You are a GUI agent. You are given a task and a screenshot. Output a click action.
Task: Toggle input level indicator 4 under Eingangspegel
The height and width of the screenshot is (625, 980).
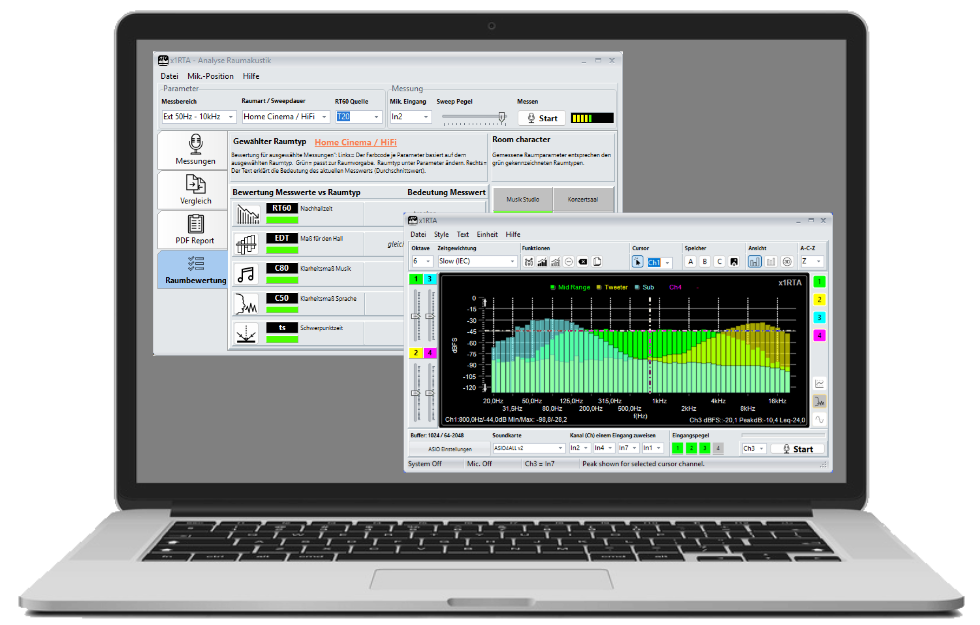pos(717,449)
